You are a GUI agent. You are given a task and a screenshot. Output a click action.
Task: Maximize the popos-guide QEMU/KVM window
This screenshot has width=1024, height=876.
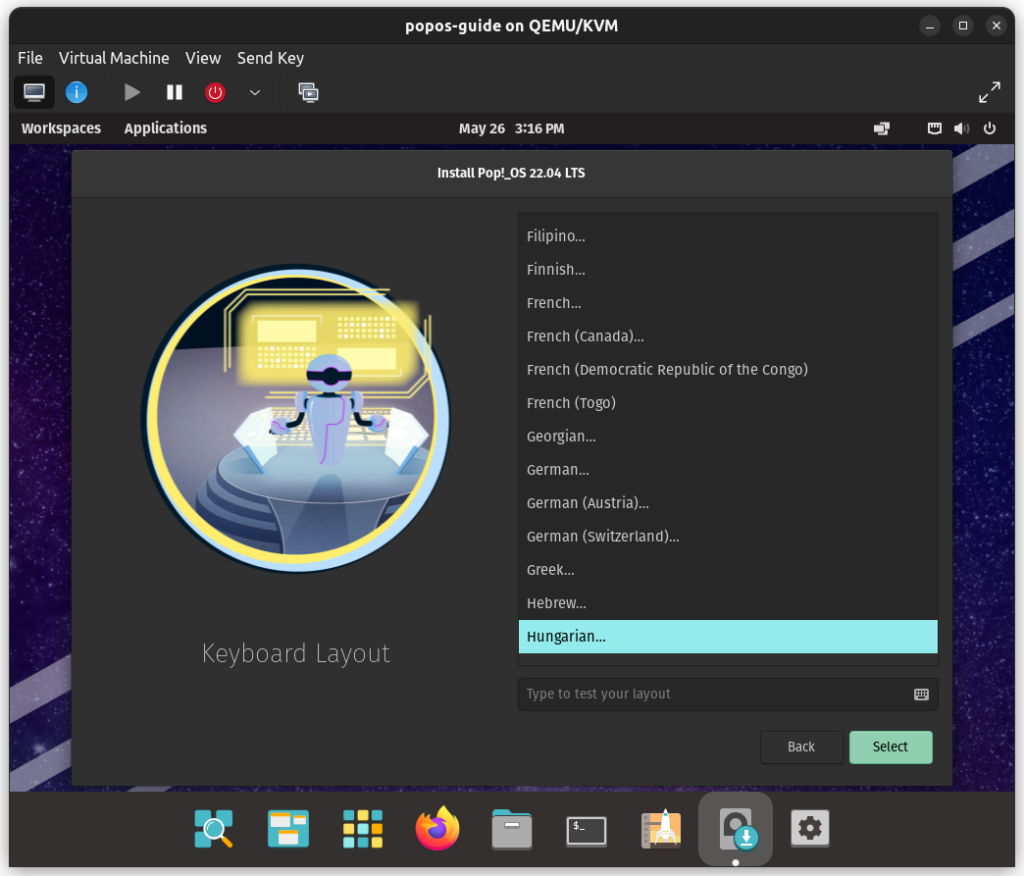coord(963,25)
